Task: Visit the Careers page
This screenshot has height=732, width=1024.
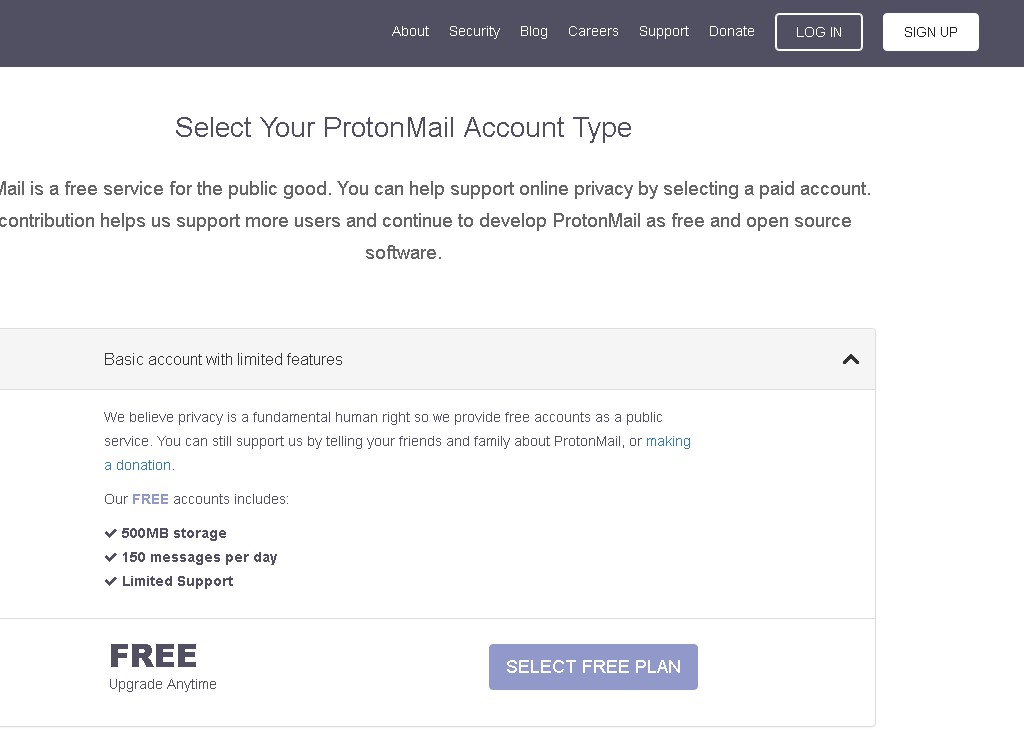Action: click(x=593, y=31)
